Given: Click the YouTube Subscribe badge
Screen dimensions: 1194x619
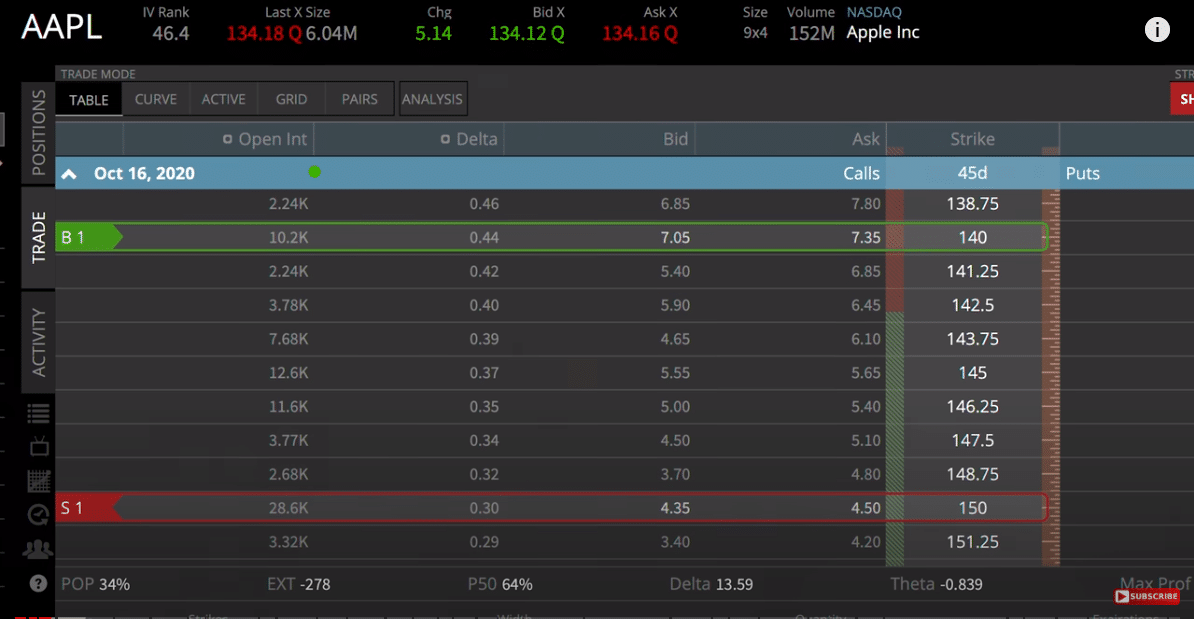Looking at the screenshot, I should pyautogui.click(x=1146, y=596).
